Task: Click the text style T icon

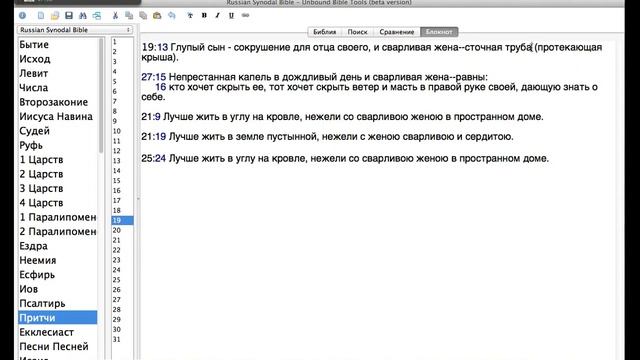Action: [190, 16]
